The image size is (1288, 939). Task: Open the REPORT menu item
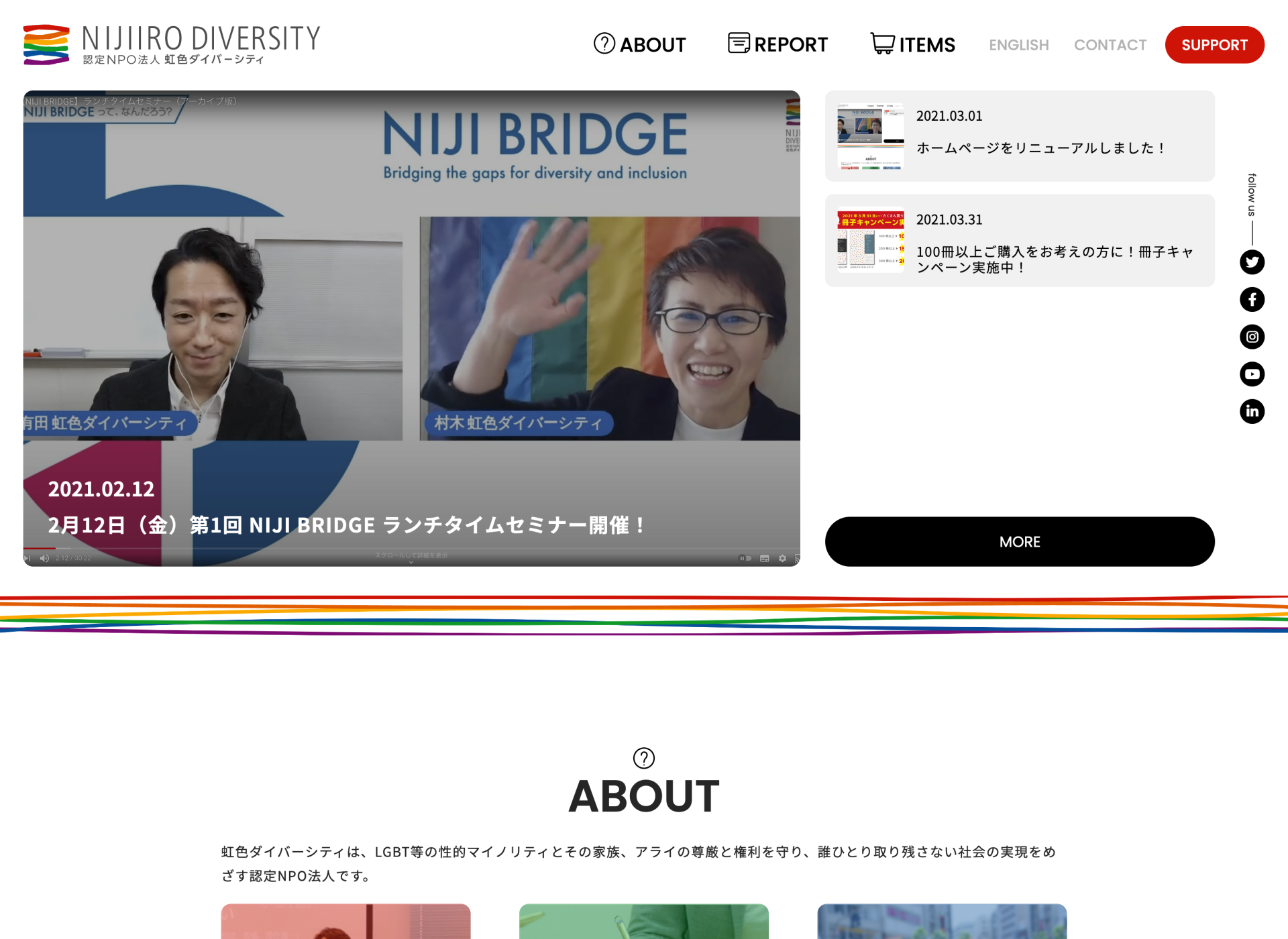click(x=791, y=45)
